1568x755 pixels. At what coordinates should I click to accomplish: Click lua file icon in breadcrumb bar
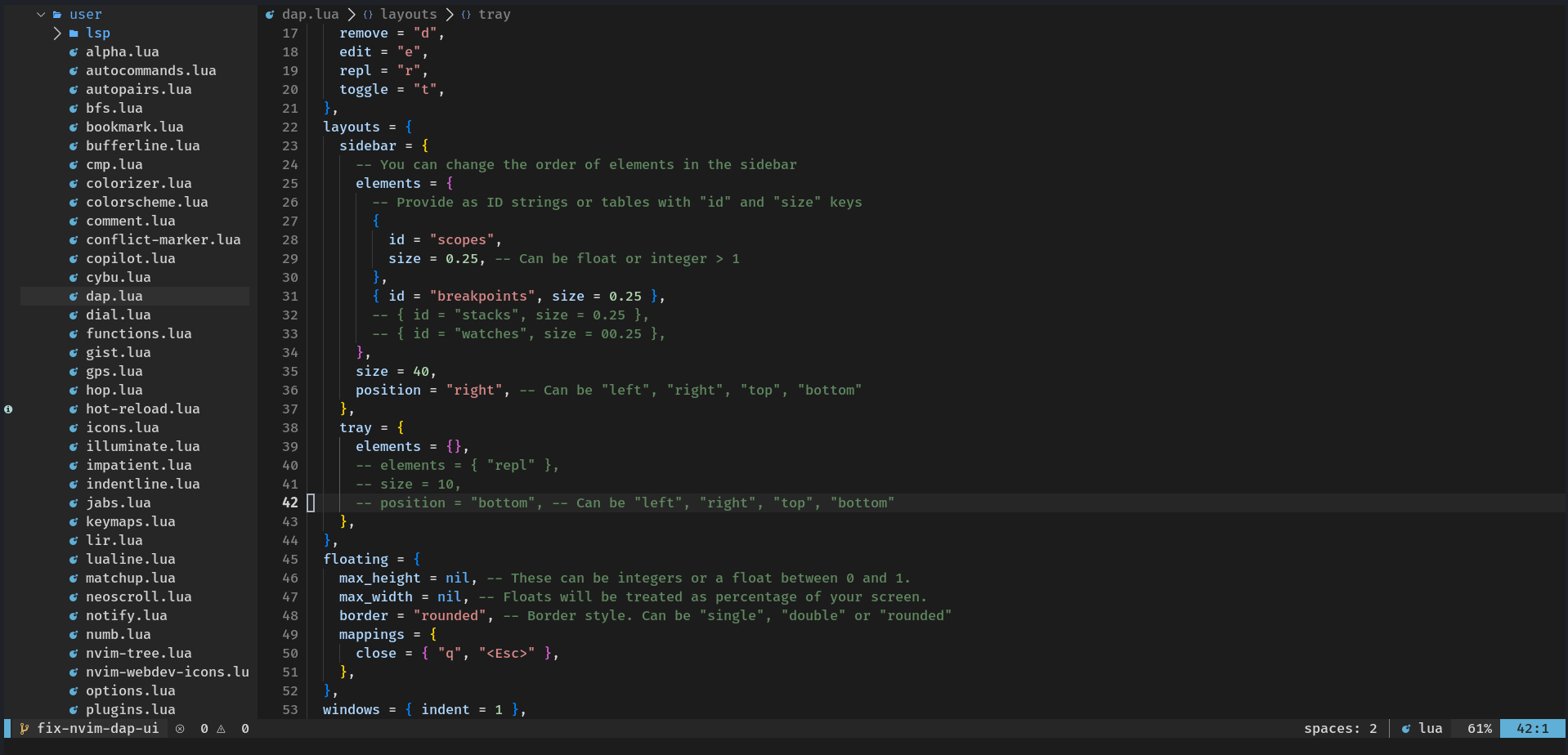pos(270,15)
